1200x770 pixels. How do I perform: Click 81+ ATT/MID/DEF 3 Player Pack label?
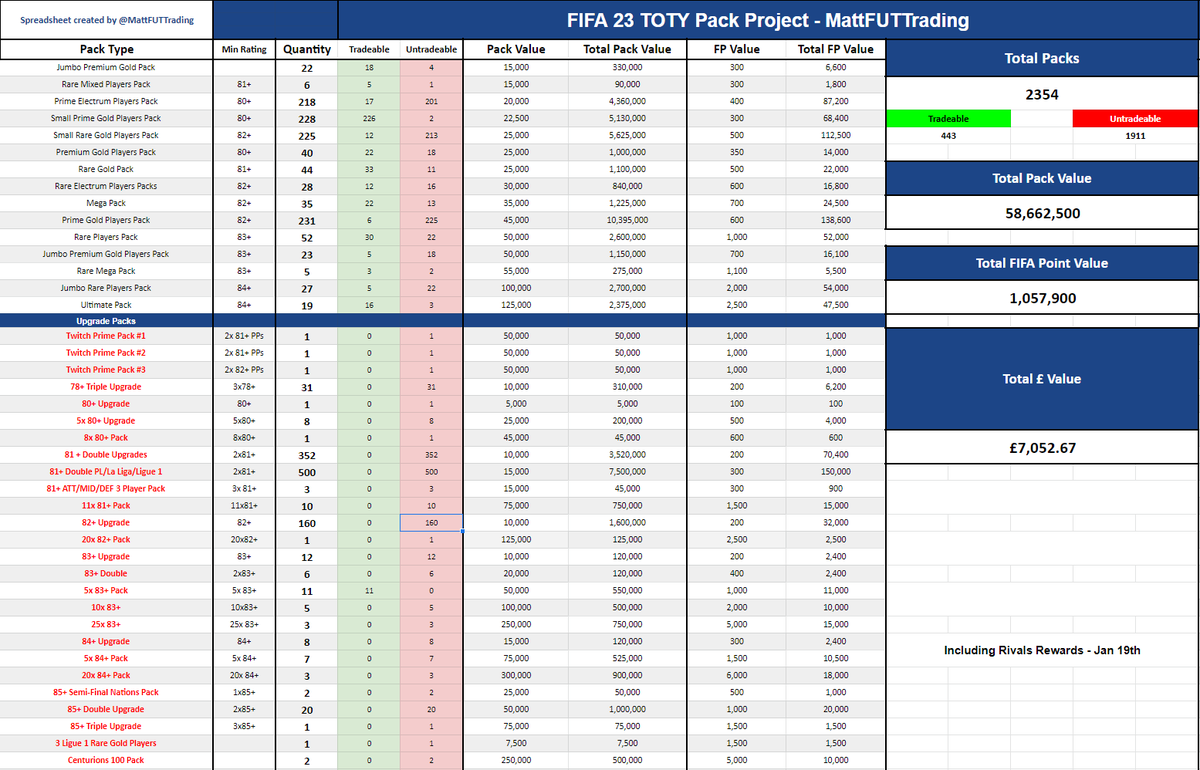[x=106, y=489]
